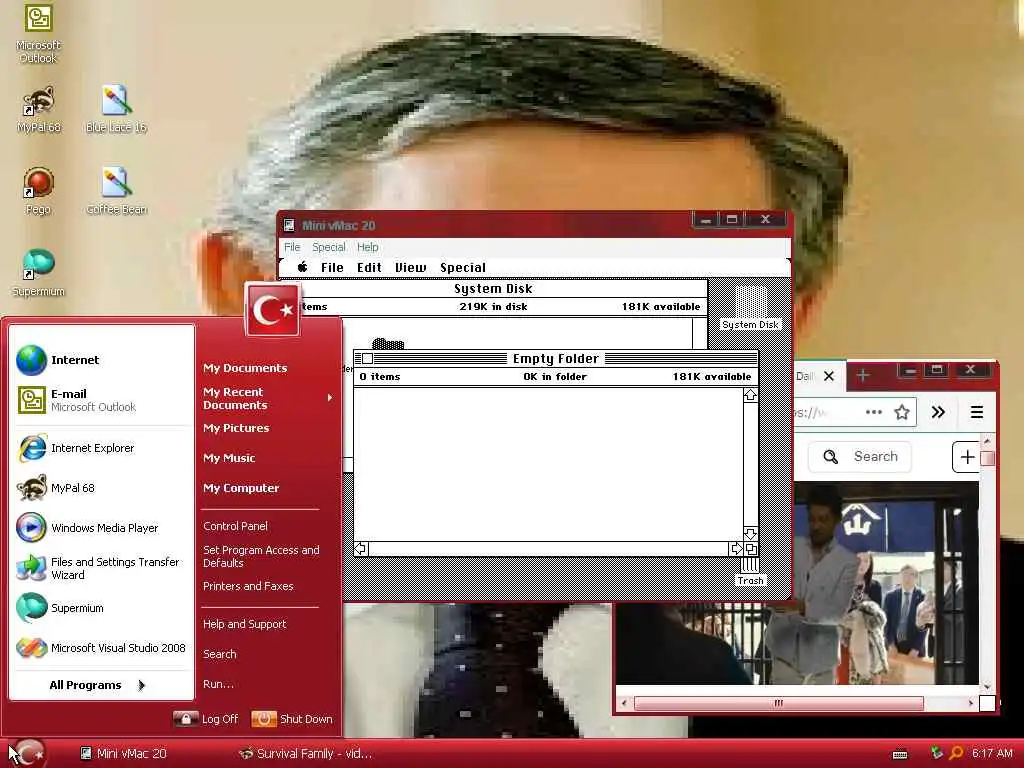Viewport: 1024px width, 768px height.
Task: Click the Start button
Action: point(27,753)
